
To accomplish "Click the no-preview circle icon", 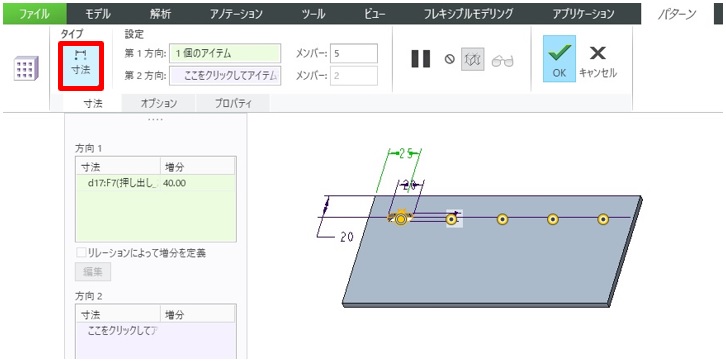I will click(450, 60).
